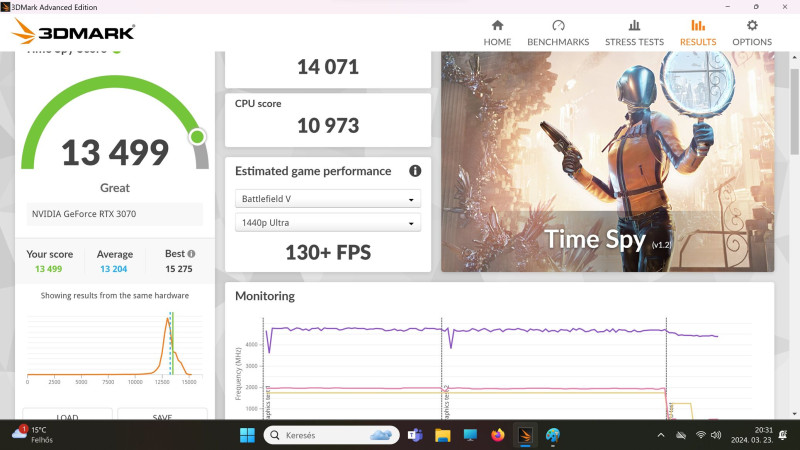Image resolution: width=800 pixels, height=450 pixels.
Task: Click the 3DMark taskbar icon
Action: pyautogui.click(x=525, y=435)
